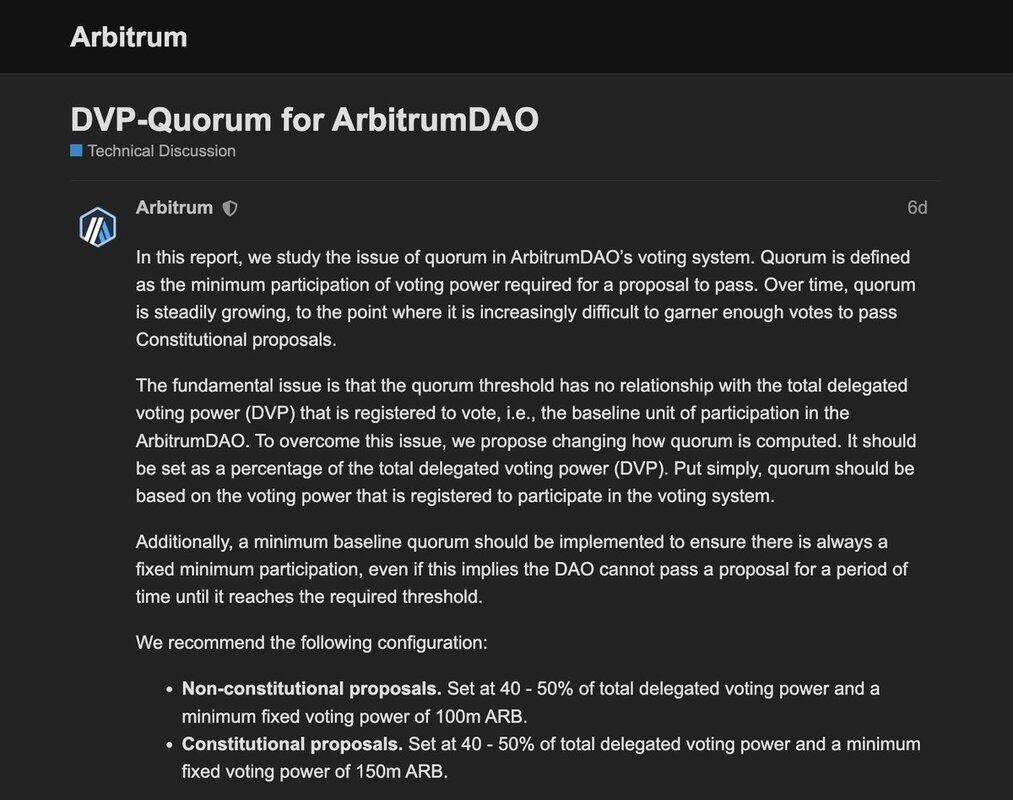
Task: Click the Arbitrum poster username
Action: pos(174,207)
